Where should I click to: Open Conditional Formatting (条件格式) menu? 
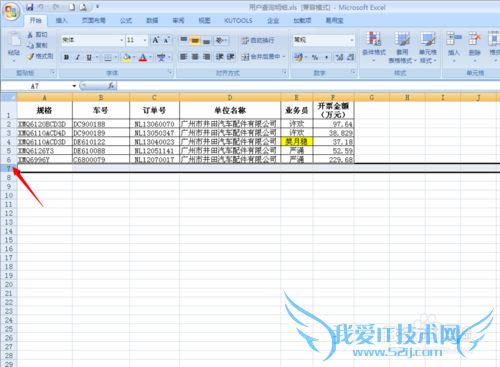(x=374, y=47)
